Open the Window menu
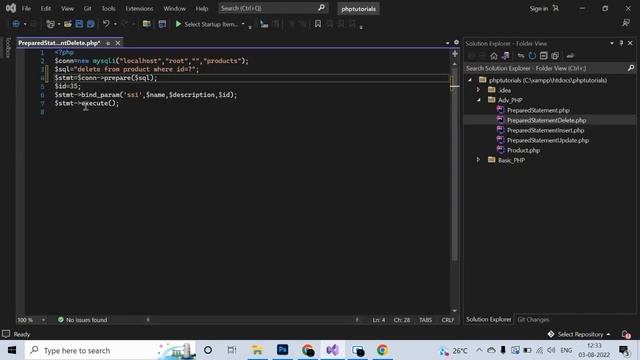This screenshot has width=640, height=360. [x=174, y=9]
